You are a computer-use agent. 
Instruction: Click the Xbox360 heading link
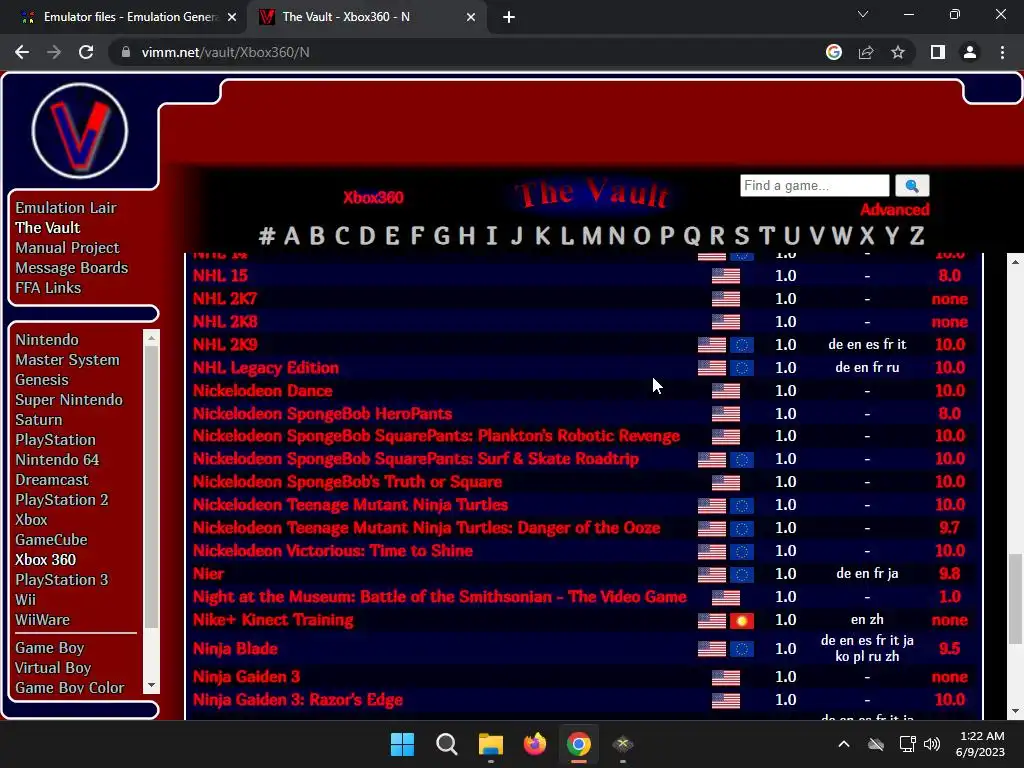[x=374, y=197]
